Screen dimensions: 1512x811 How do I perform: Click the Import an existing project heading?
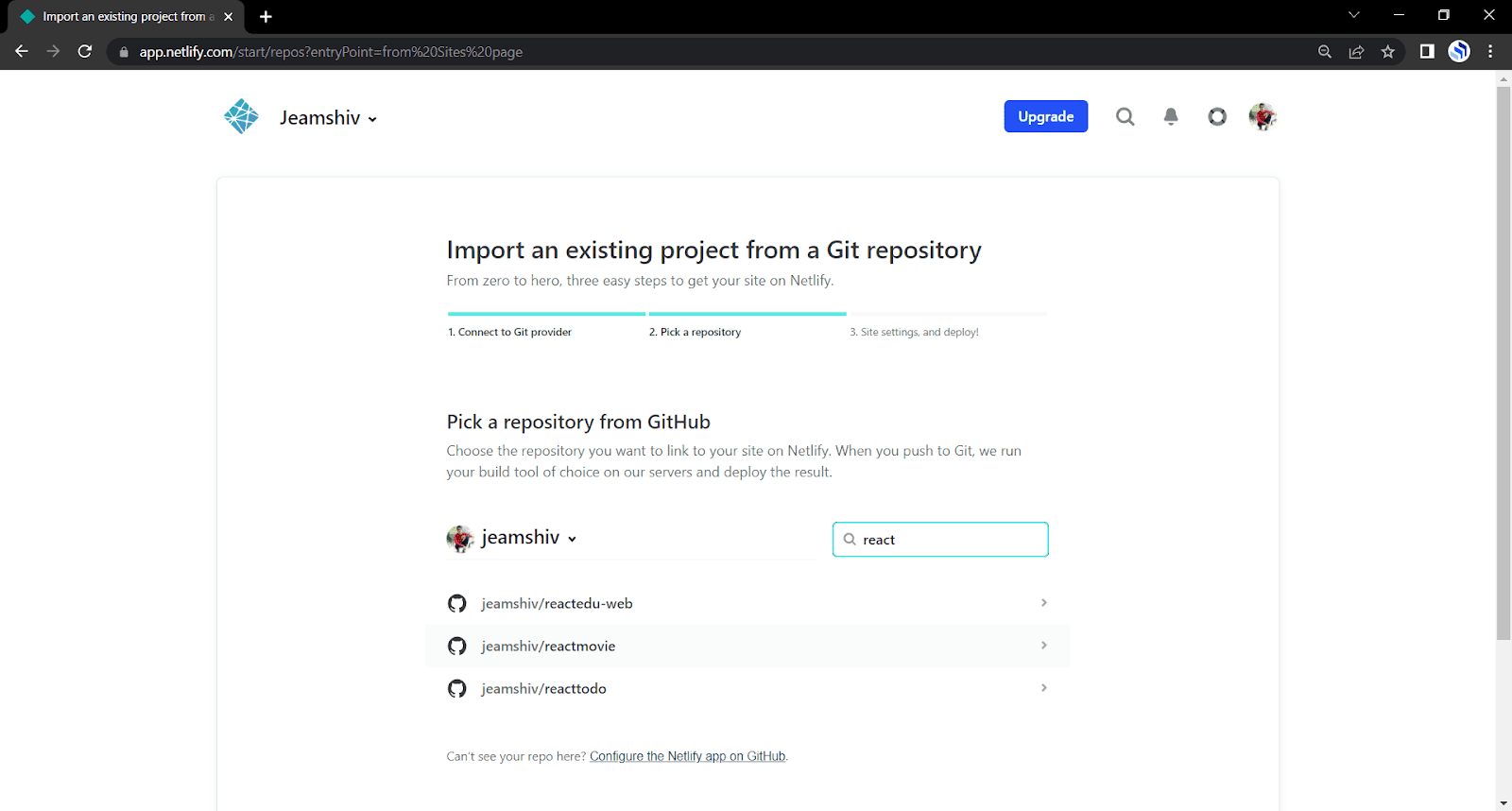(713, 250)
